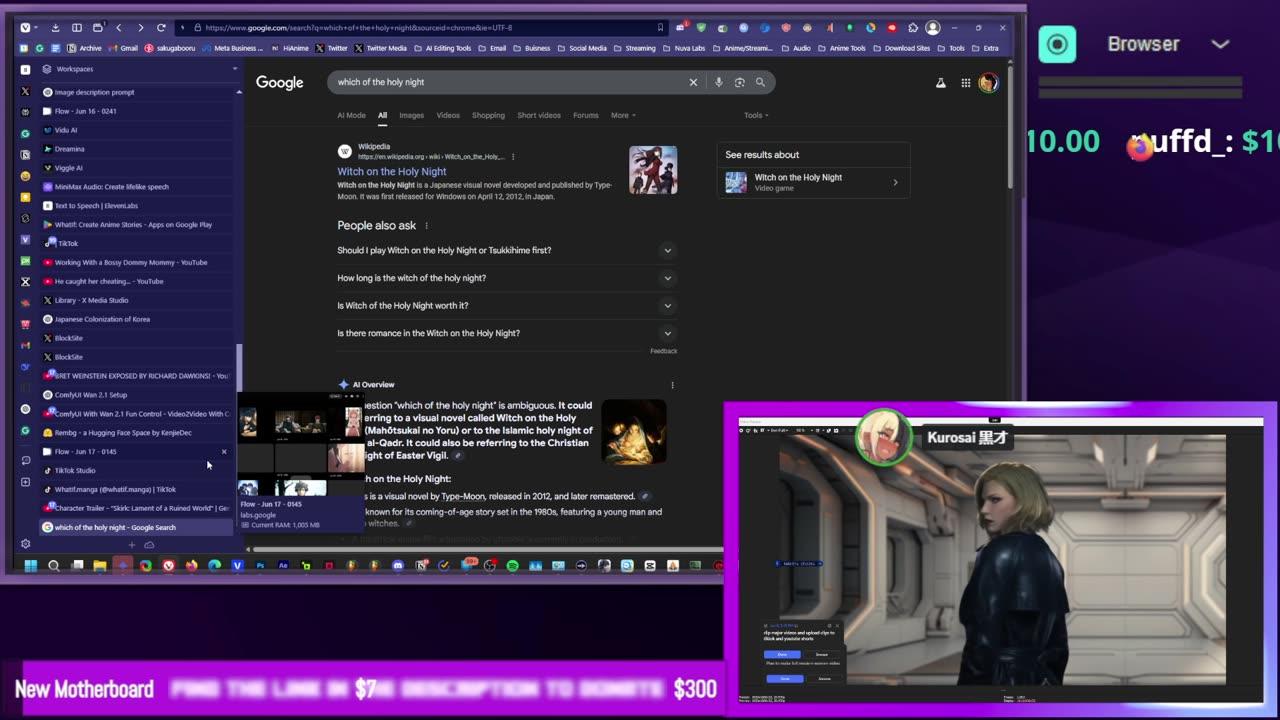Switch to Japanese Colonization of Korea tab
This screenshot has height=720, width=1280.
135,319
